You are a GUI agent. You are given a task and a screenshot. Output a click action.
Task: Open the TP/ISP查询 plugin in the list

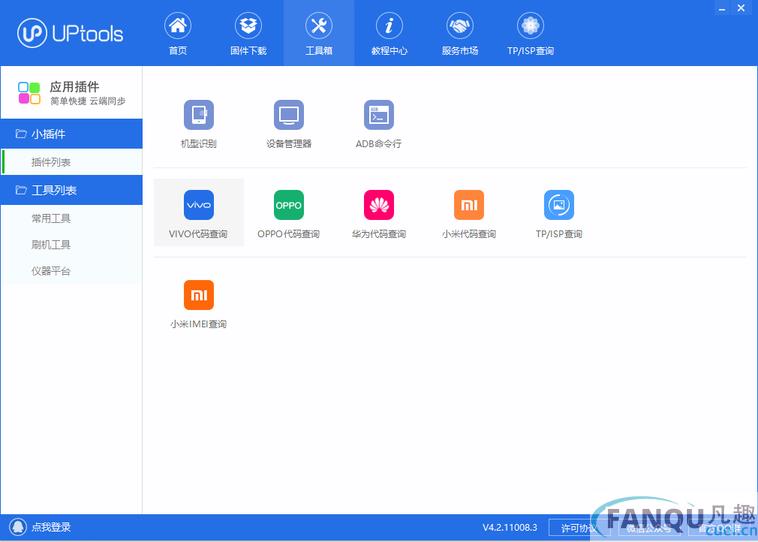(558, 213)
